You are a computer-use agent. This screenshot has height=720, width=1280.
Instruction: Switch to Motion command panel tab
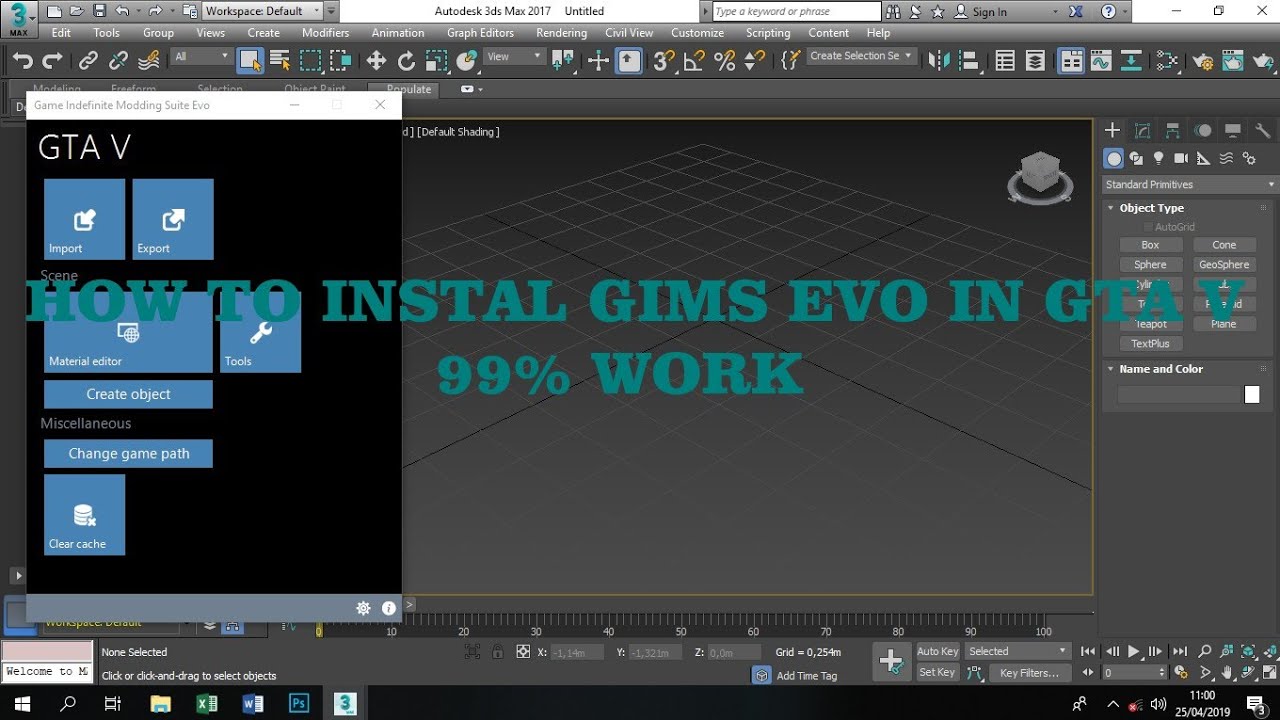1203,131
